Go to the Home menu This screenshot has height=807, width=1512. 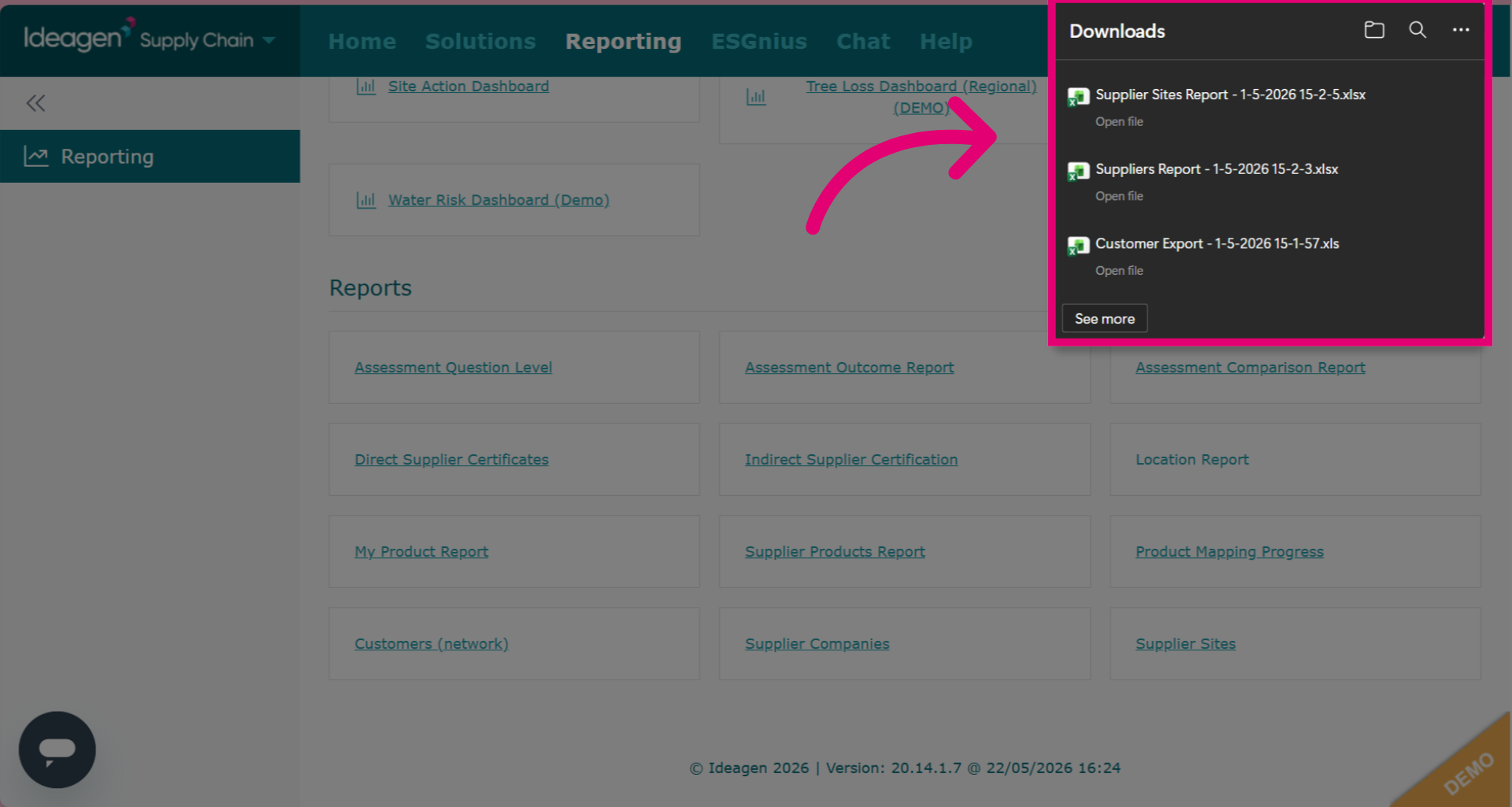pyautogui.click(x=362, y=41)
